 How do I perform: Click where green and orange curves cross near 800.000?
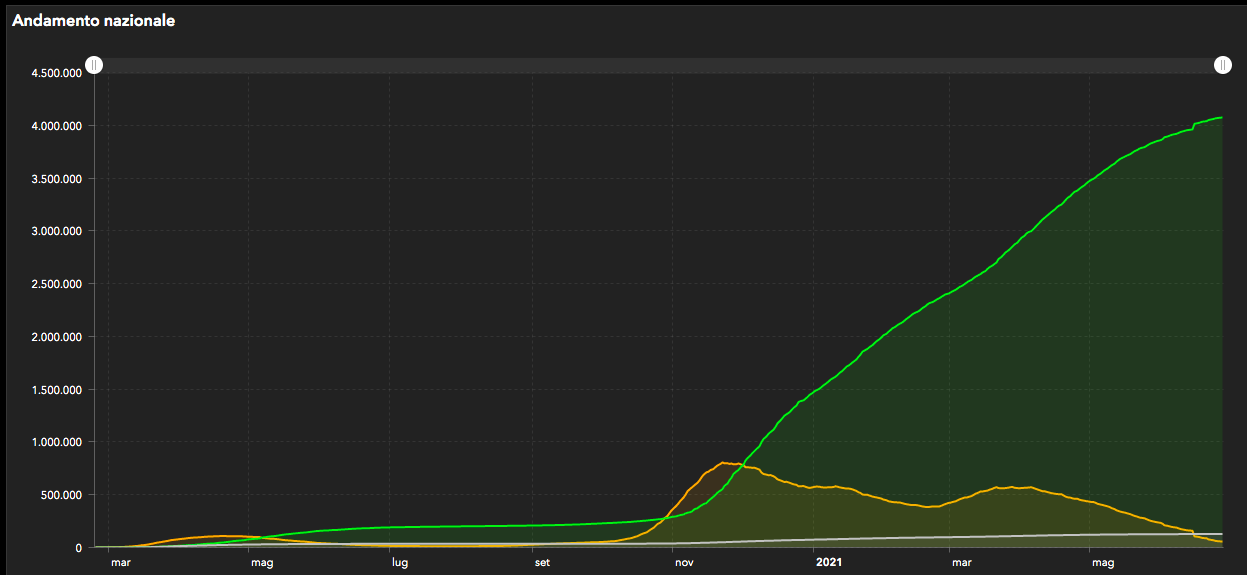[742, 466]
